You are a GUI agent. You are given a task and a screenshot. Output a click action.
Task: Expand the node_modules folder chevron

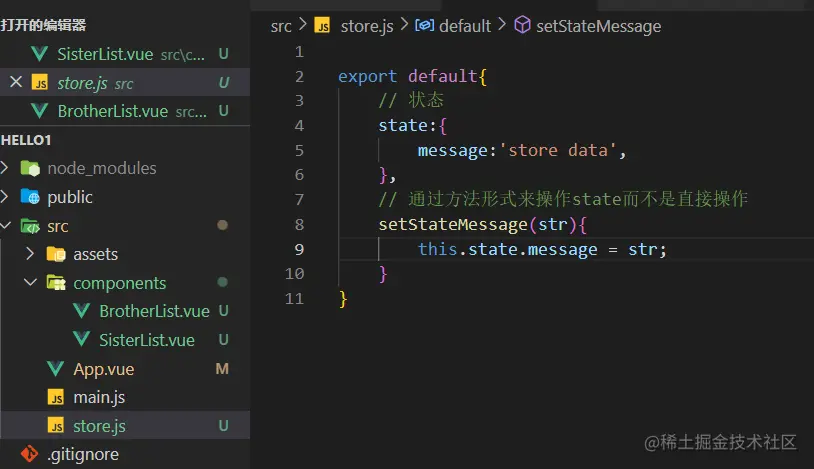click(x=8, y=168)
